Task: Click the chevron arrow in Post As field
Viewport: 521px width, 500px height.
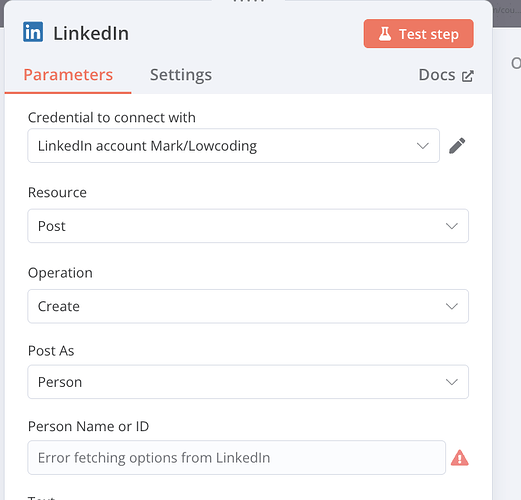Action: 452,382
